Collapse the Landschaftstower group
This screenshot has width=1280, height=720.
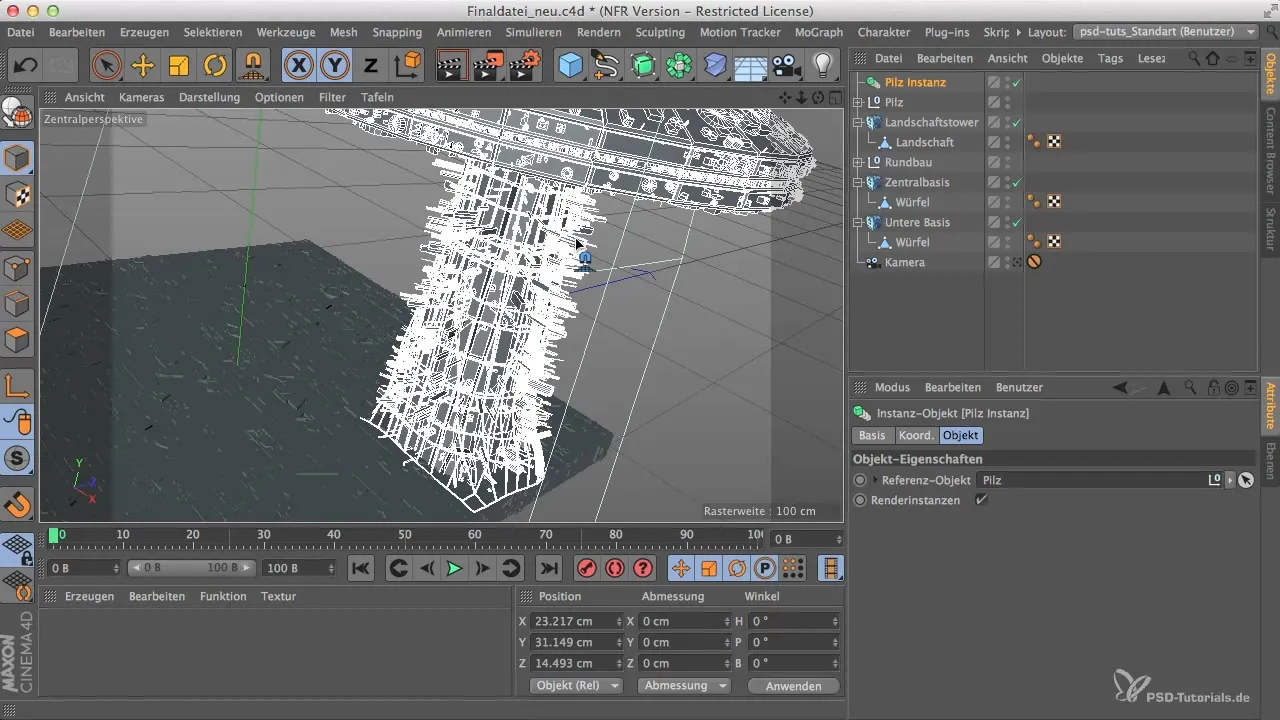click(x=857, y=122)
